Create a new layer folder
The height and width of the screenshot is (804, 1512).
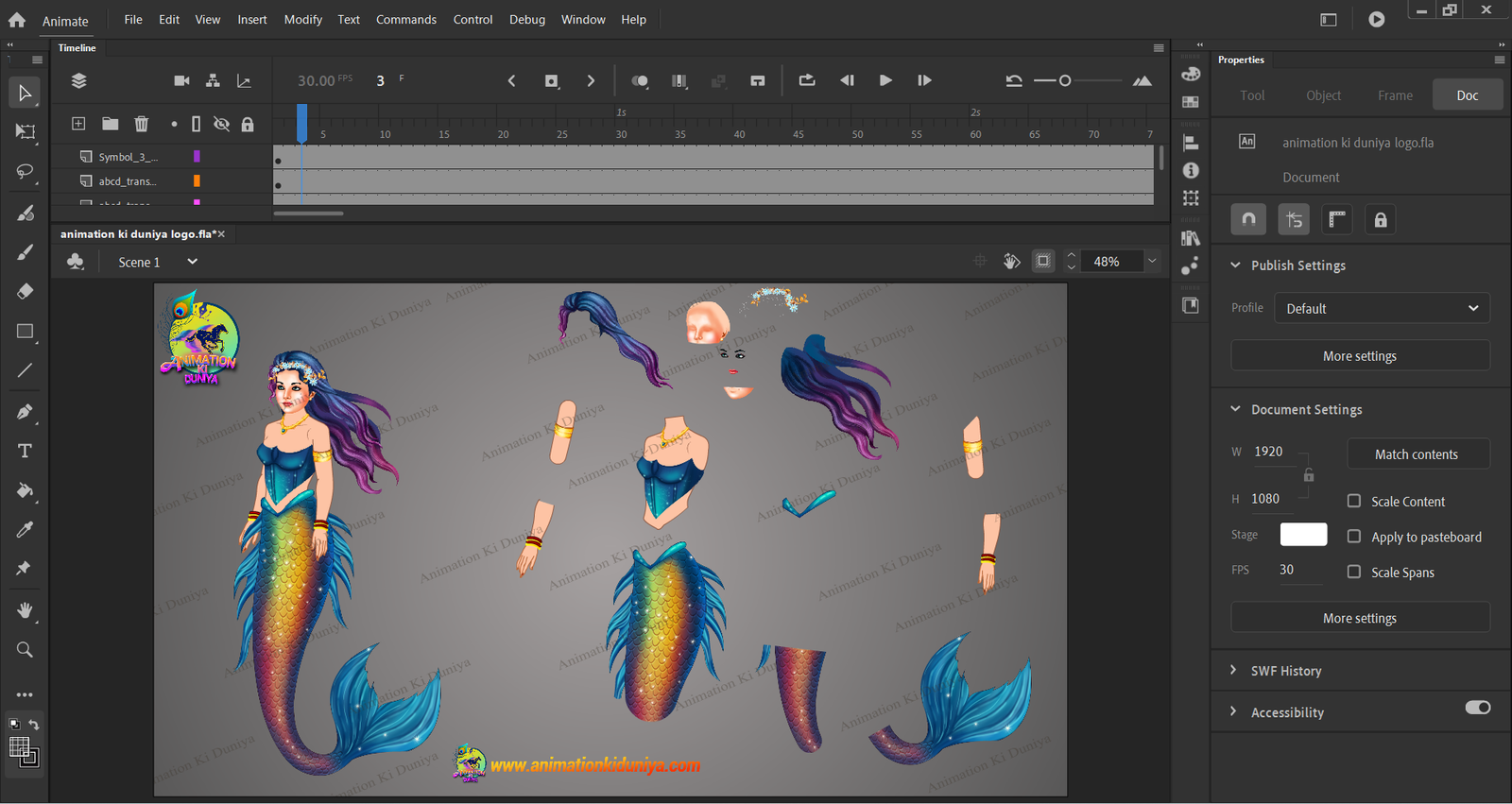tap(110, 124)
